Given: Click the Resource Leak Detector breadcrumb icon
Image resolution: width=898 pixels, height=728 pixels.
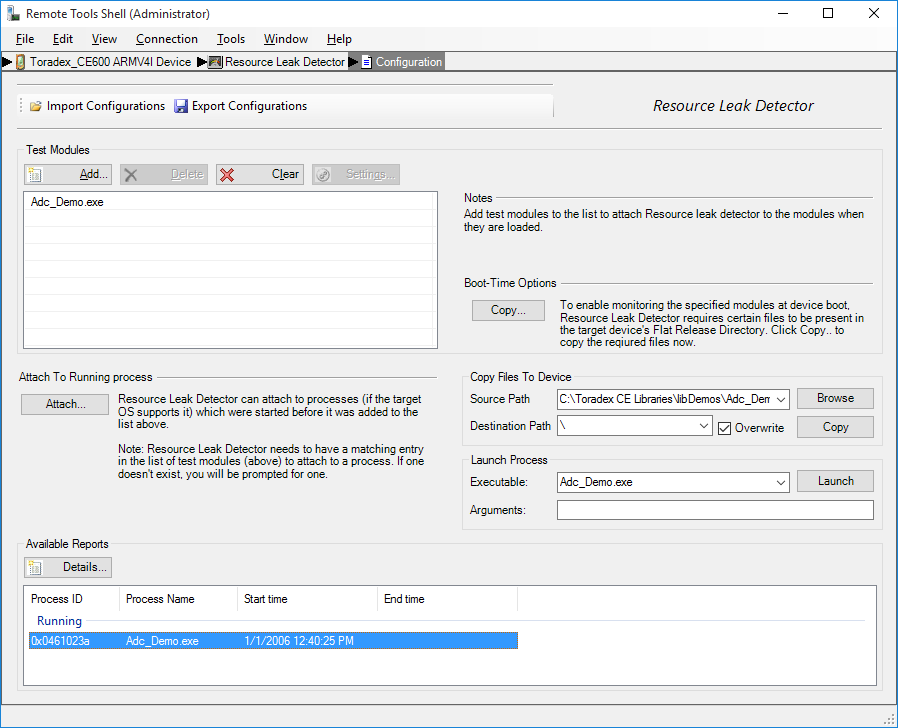Looking at the screenshot, I should click(x=215, y=62).
